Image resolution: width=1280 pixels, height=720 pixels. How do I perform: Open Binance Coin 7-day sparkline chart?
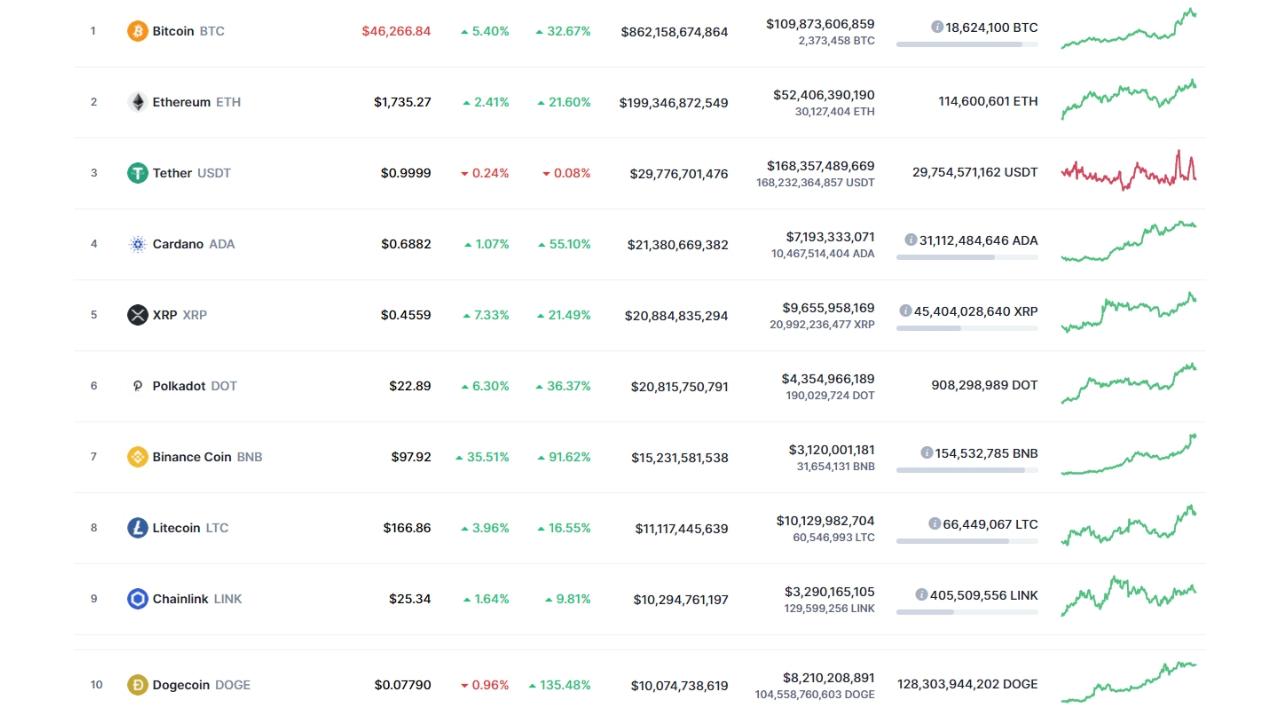click(x=1128, y=454)
